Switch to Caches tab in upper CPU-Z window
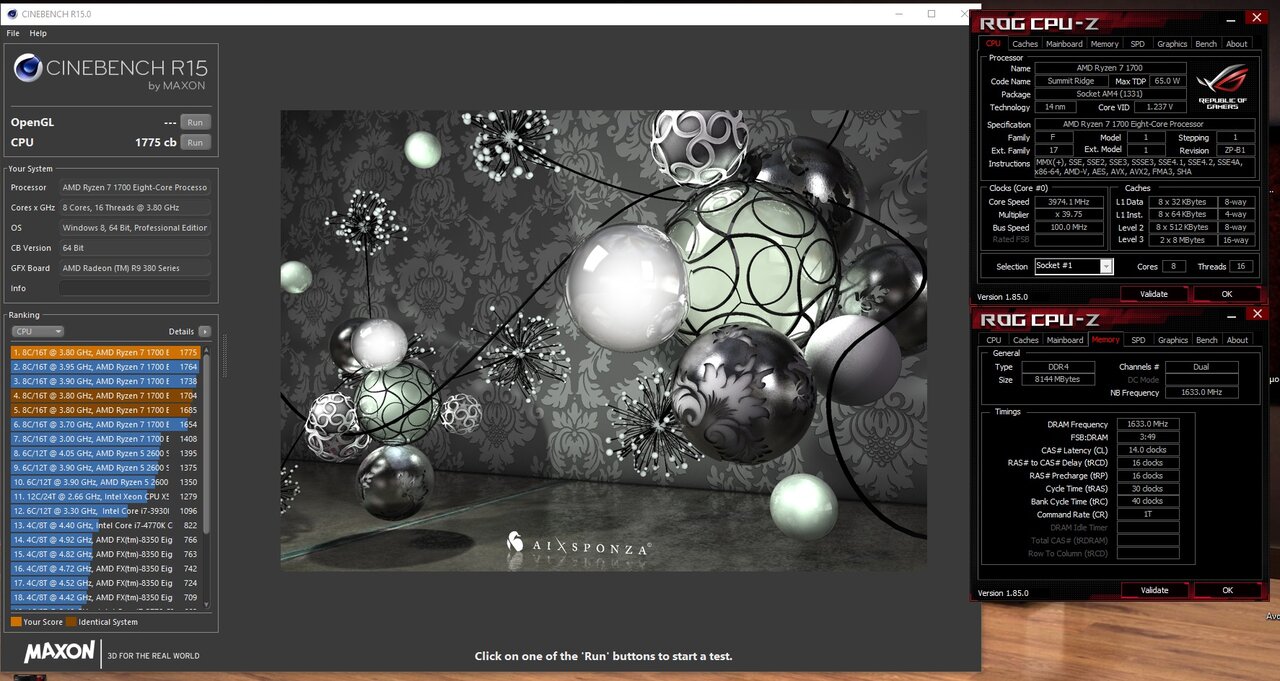This screenshot has height=681, width=1280. [x=1025, y=44]
